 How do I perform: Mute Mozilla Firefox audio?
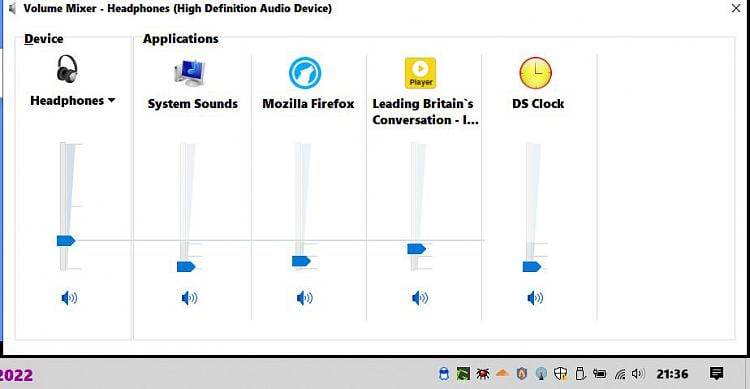(304, 298)
